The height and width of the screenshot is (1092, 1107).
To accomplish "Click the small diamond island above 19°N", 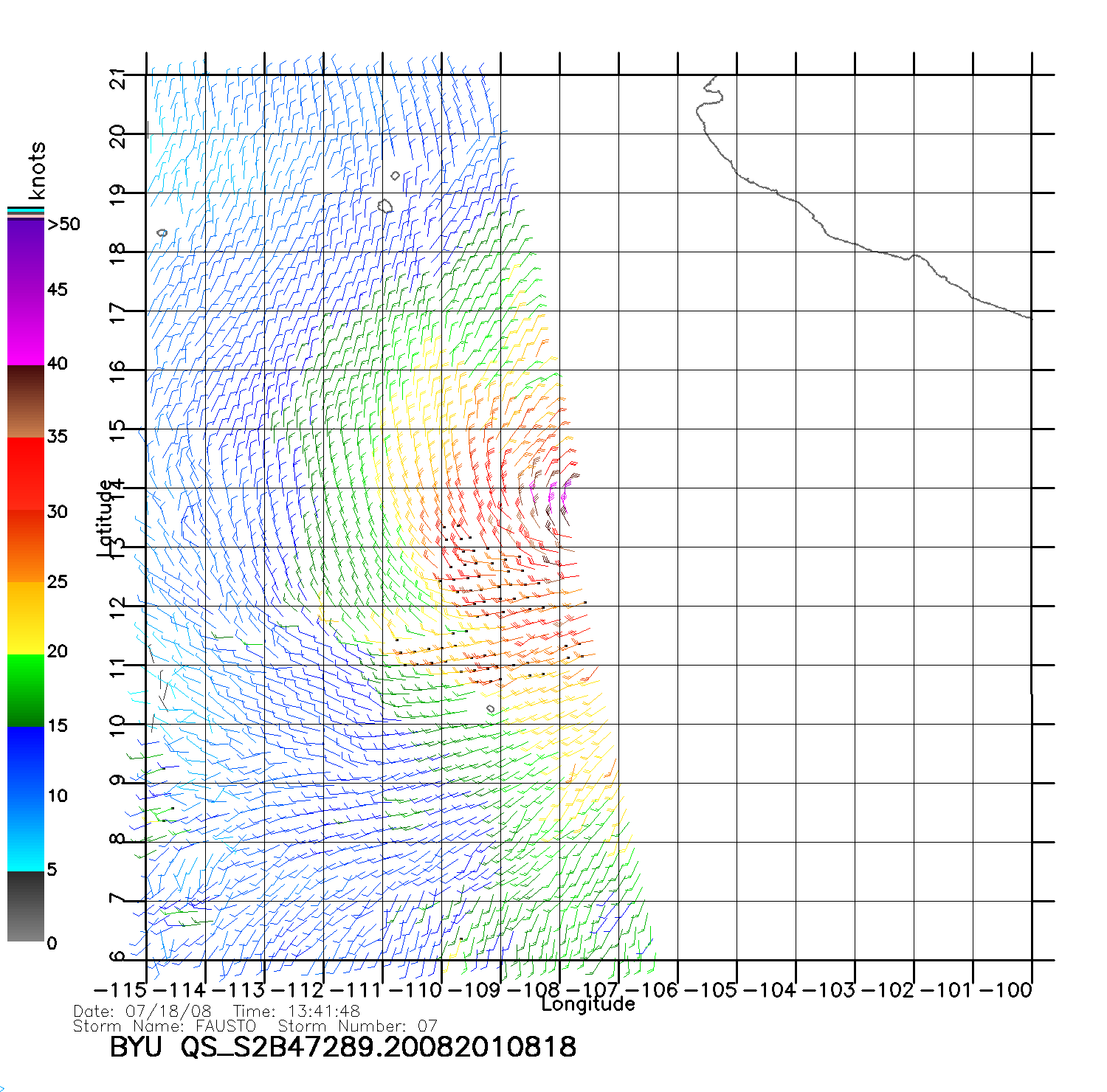I will 396,176.
